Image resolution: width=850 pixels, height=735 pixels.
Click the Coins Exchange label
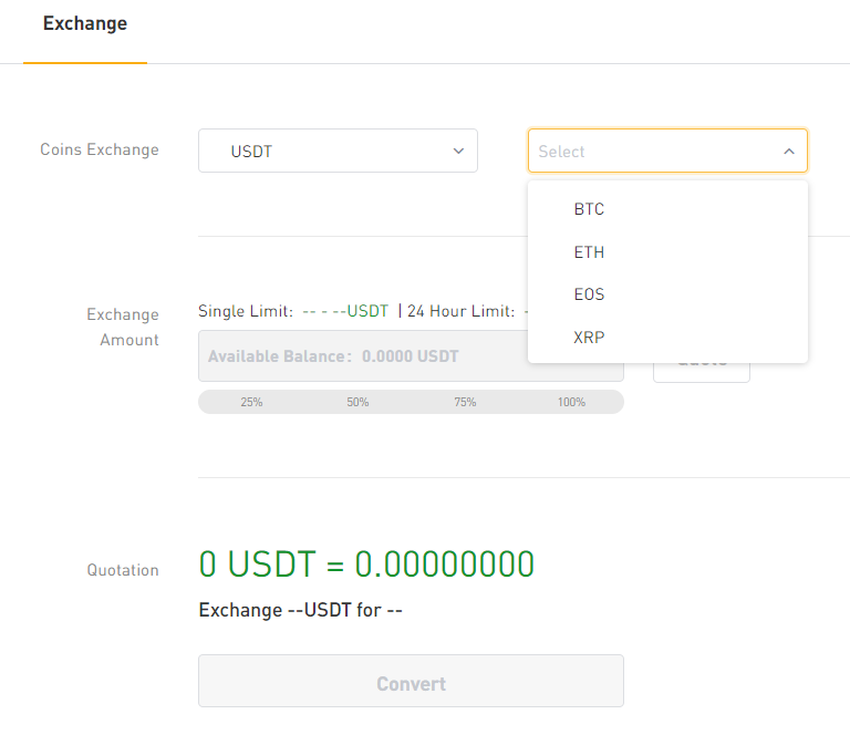pos(99,150)
